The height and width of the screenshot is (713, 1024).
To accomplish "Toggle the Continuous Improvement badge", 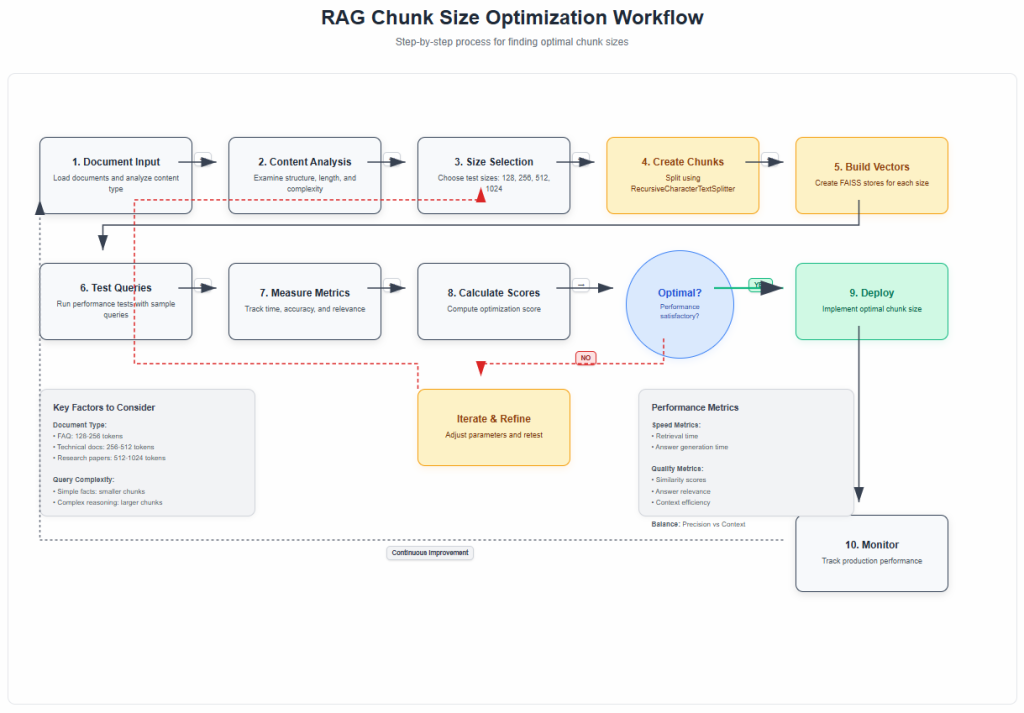I will [x=429, y=552].
